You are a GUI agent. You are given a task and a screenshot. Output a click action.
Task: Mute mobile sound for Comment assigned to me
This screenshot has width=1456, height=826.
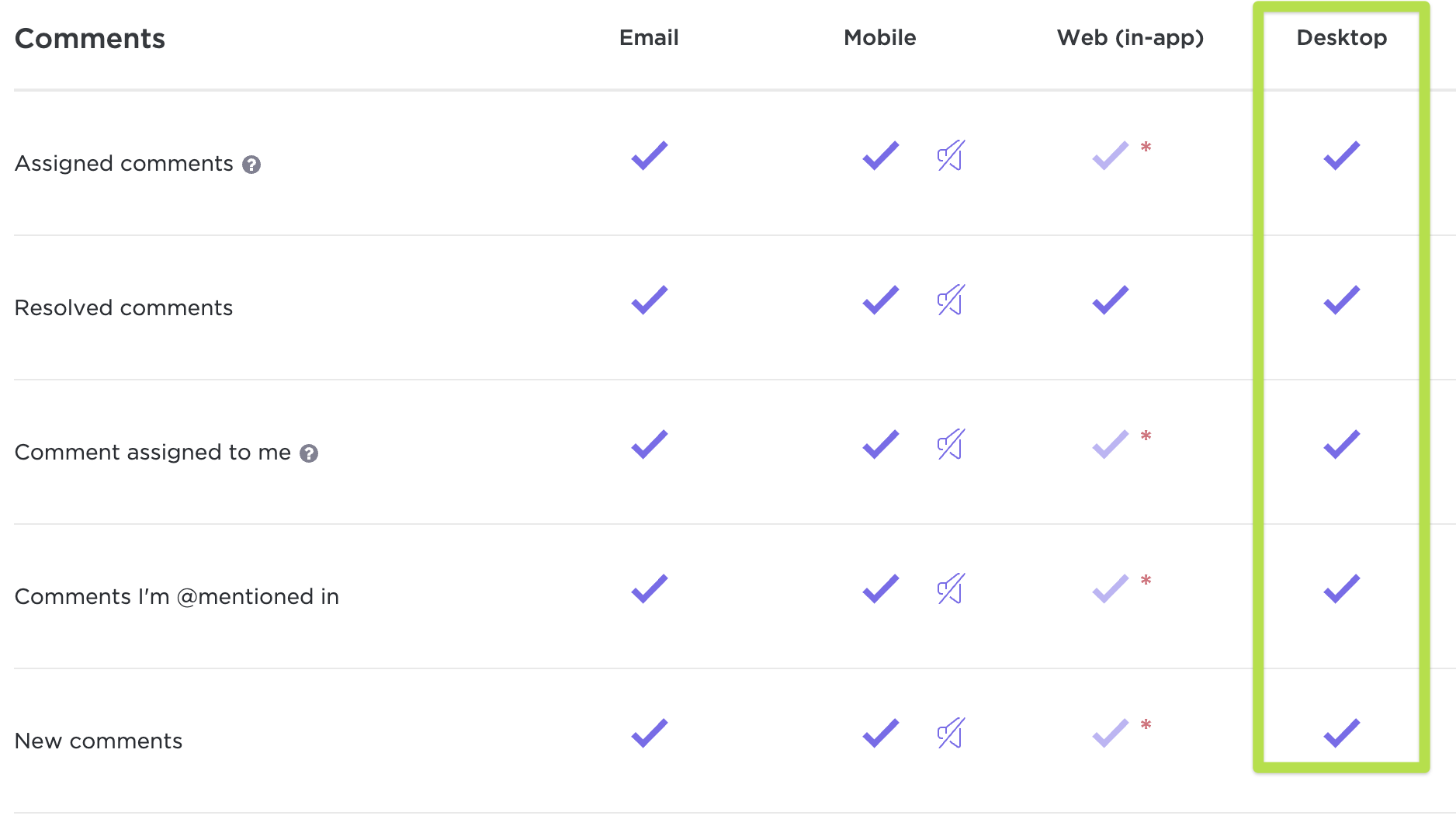pos(951,445)
